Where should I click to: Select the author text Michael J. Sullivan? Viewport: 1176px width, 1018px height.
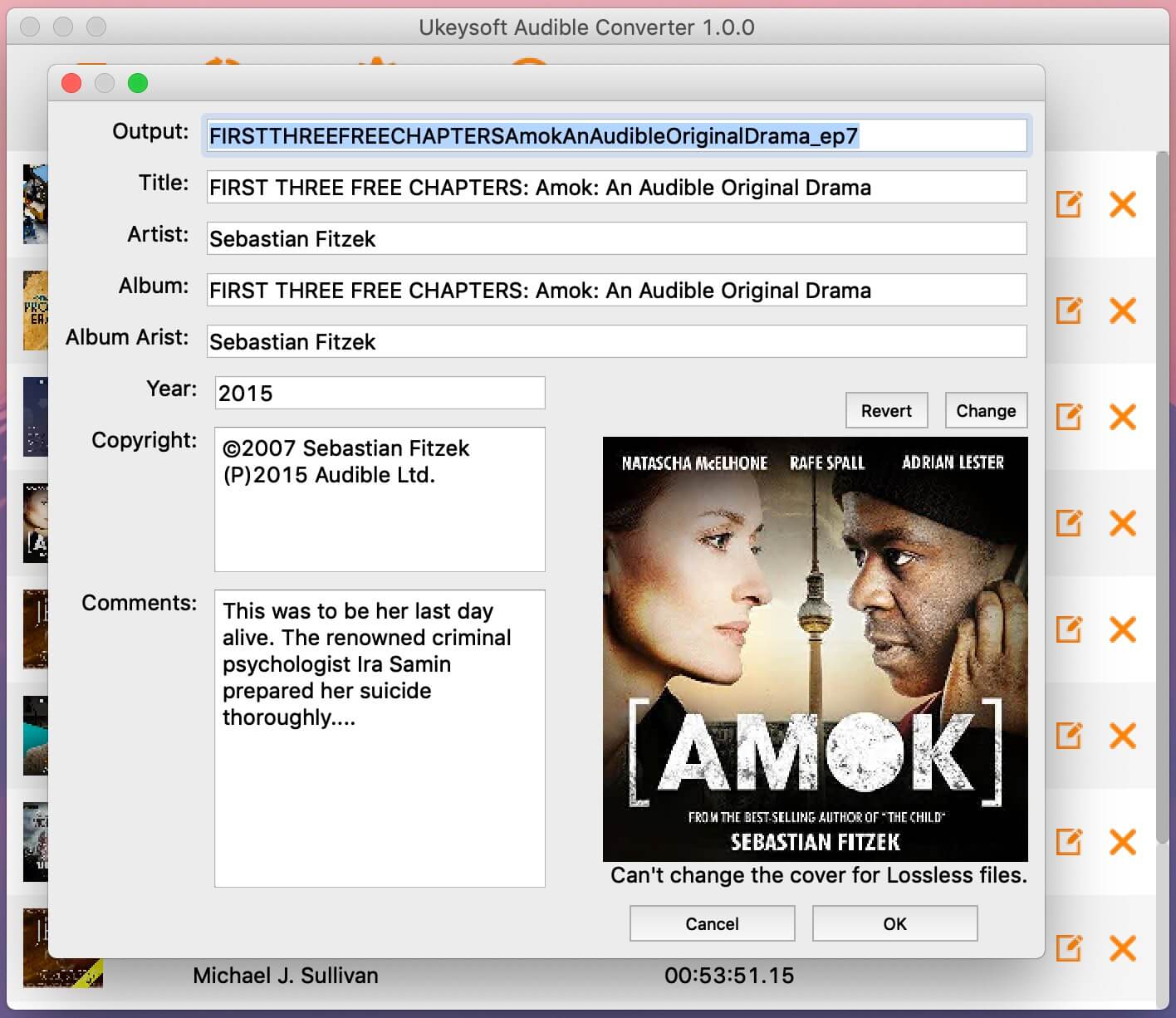click(285, 975)
